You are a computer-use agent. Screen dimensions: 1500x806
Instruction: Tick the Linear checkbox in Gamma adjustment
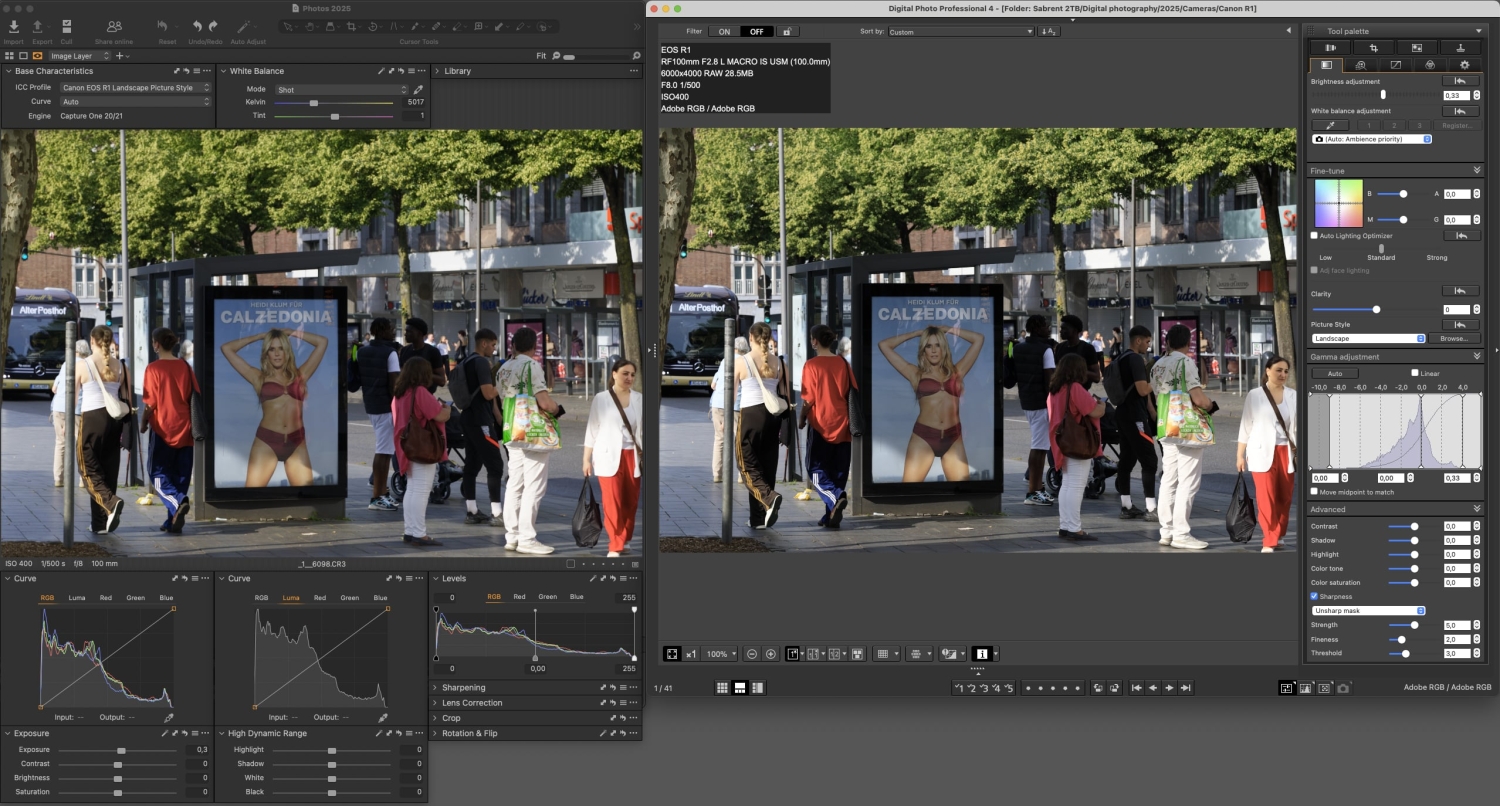[x=1415, y=373]
